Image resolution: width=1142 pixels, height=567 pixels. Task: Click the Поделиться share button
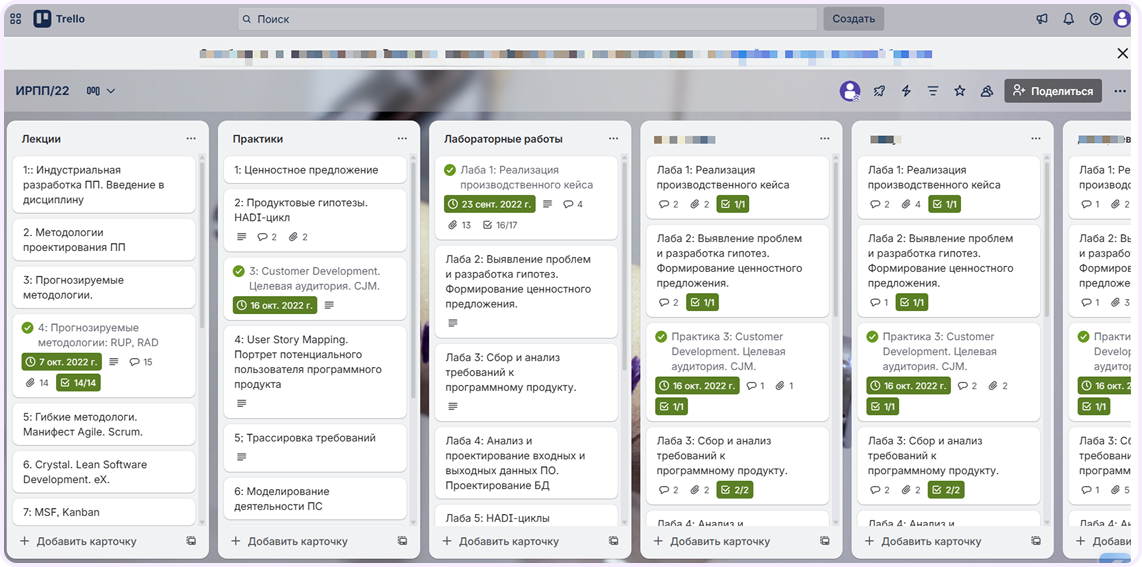tap(1052, 91)
